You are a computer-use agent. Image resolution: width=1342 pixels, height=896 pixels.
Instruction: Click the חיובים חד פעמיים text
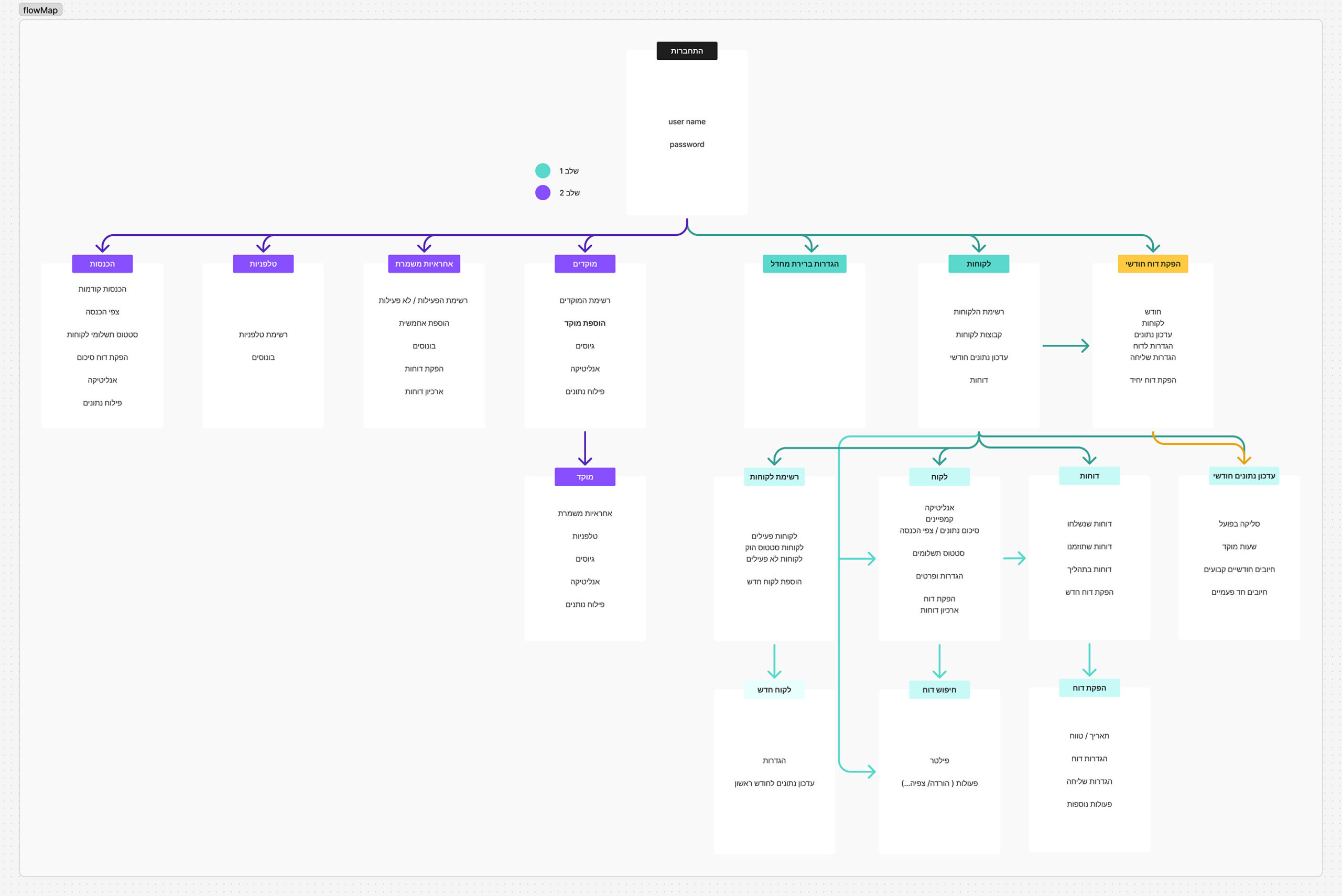(1239, 593)
